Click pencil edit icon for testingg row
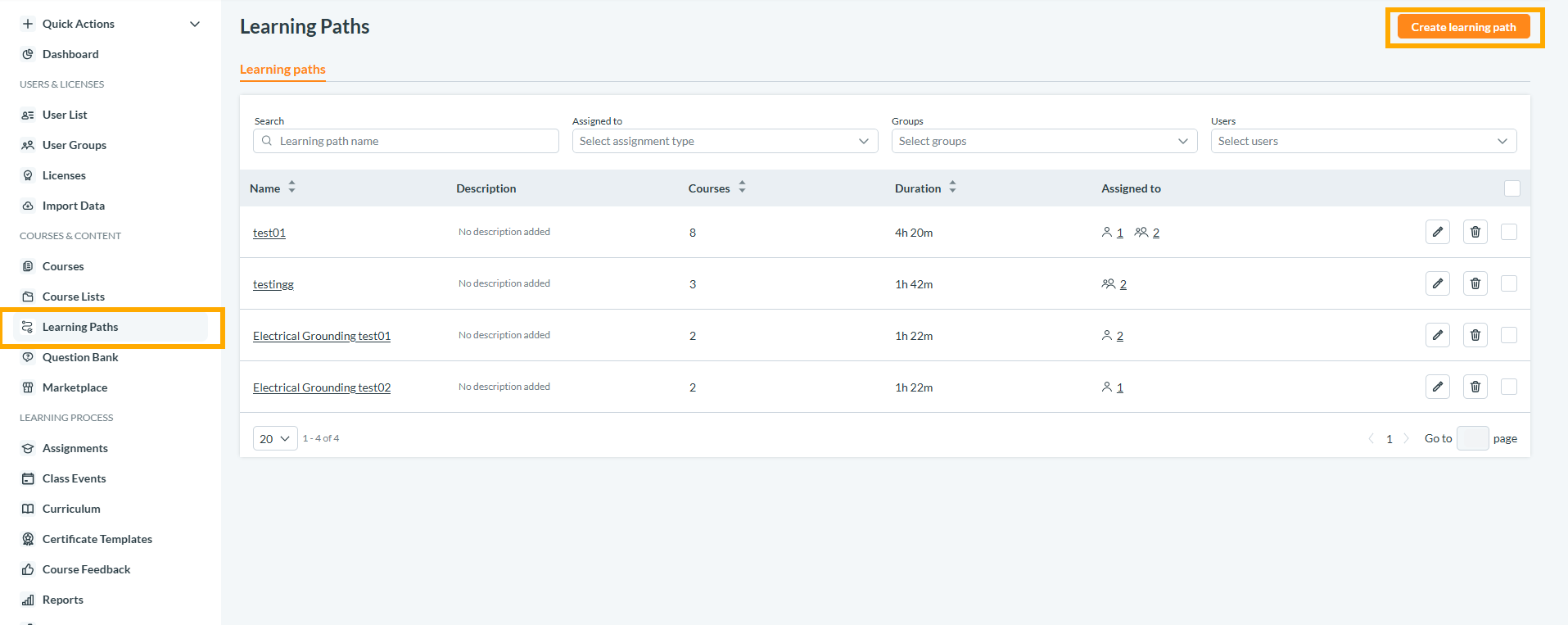1568x625 pixels. tap(1437, 283)
